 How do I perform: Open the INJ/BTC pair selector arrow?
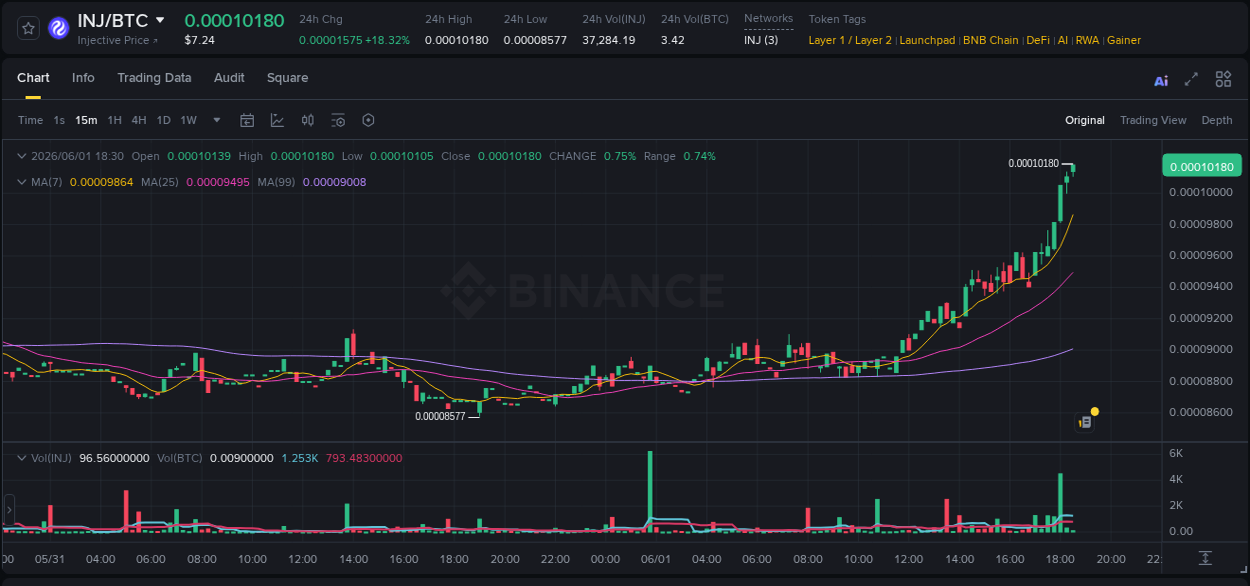pos(160,20)
